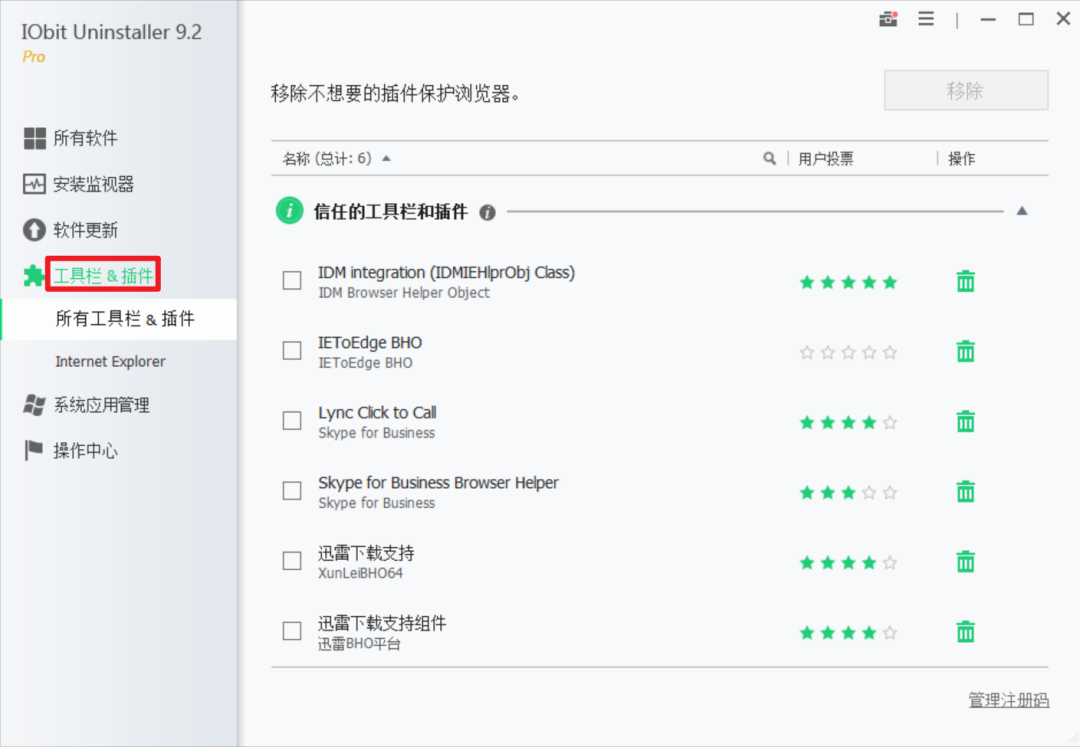Click the 迅雷BHO平台 description text

[359, 644]
